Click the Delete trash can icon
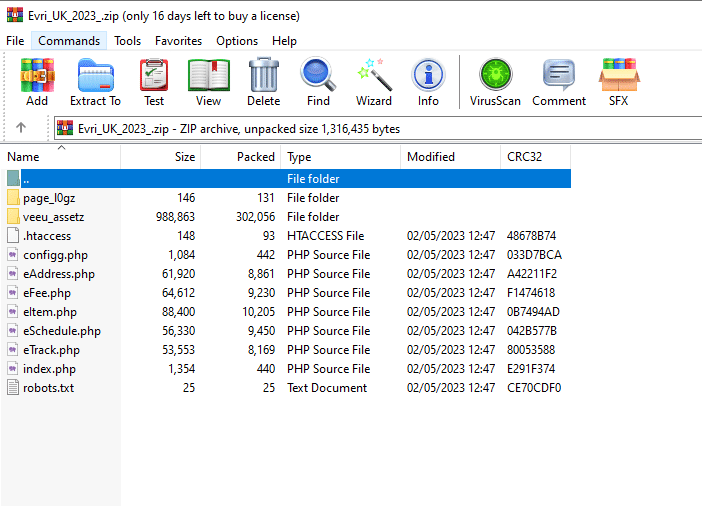The image size is (702, 506). point(263,81)
